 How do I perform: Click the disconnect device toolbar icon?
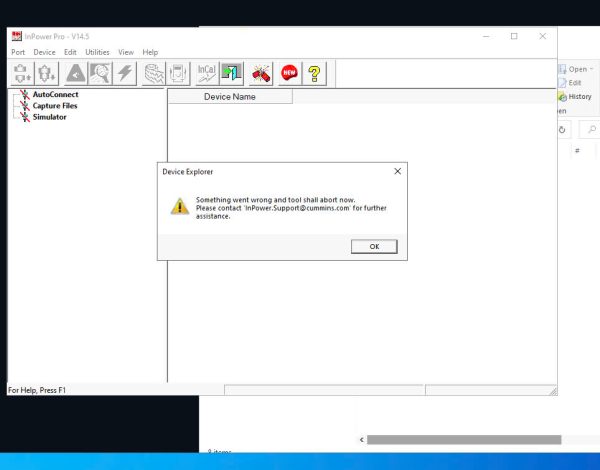47,73
